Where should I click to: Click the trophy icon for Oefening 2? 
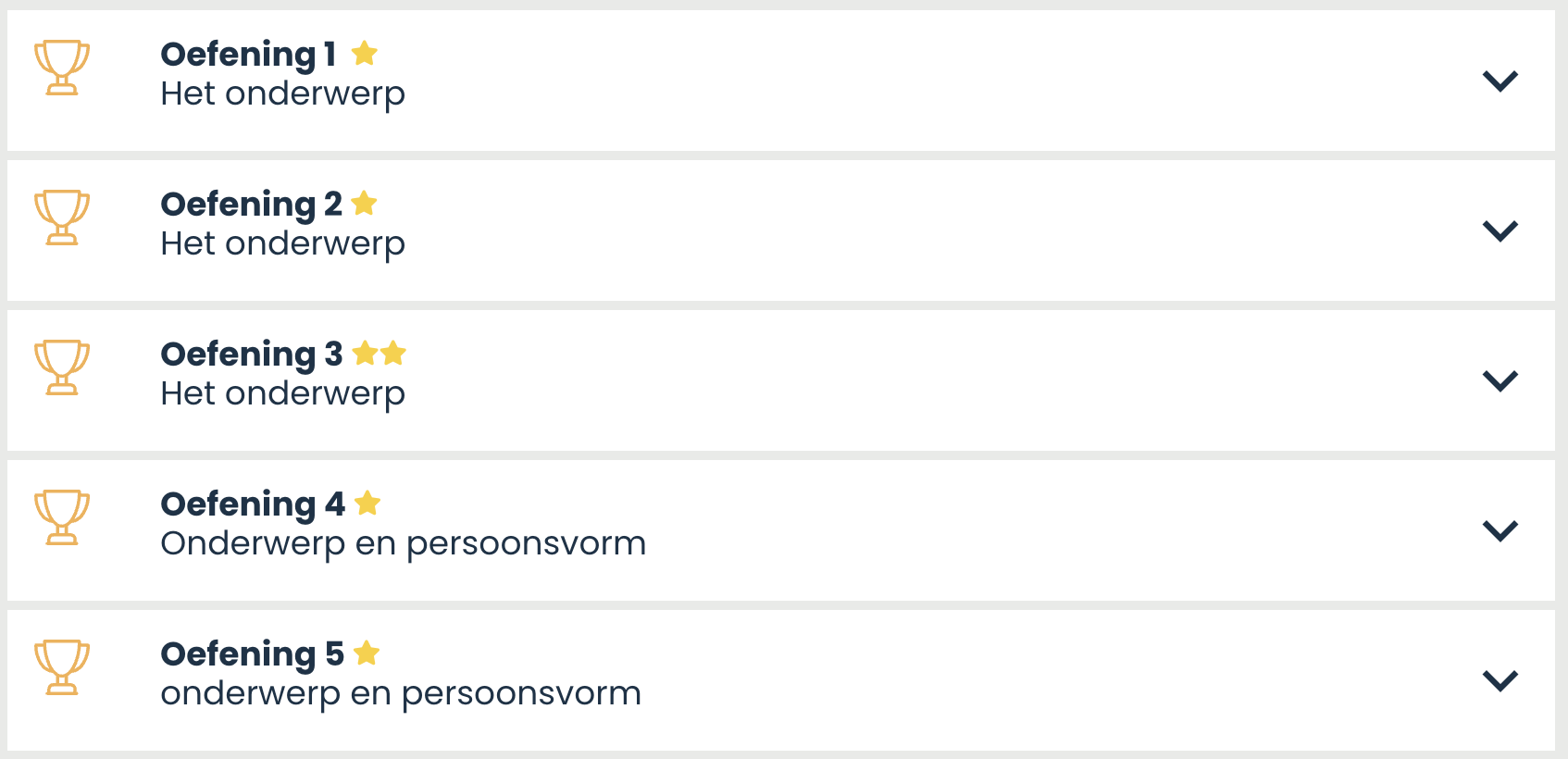(62, 218)
